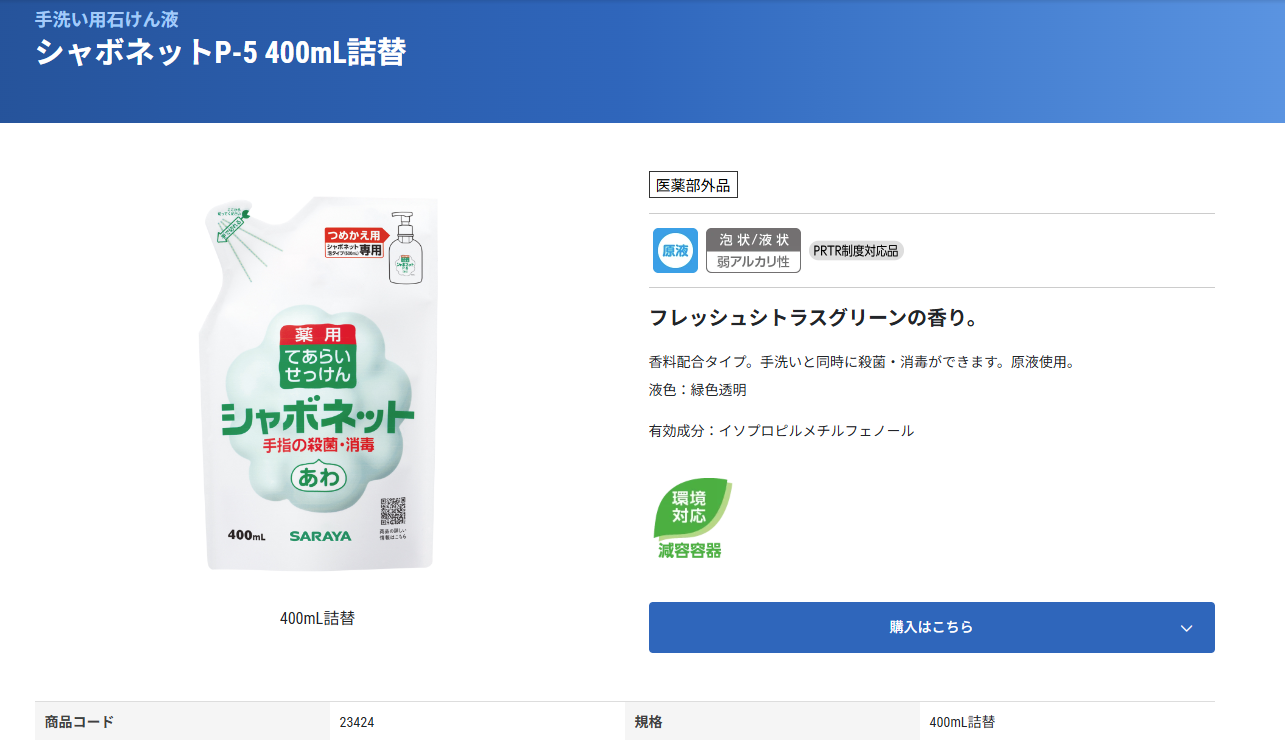Click the シャボネットP-5 400mL詰替 page title

(221, 52)
